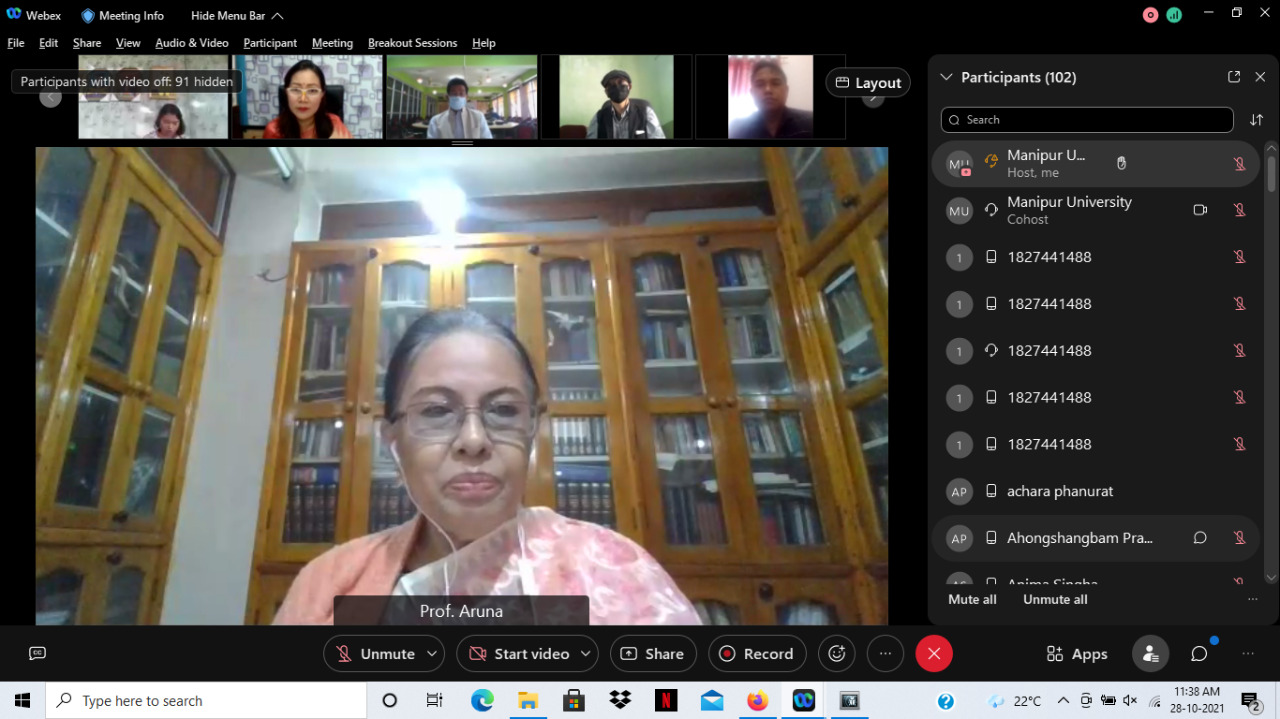Select participant achara phanurat

click(x=1096, y=491)
